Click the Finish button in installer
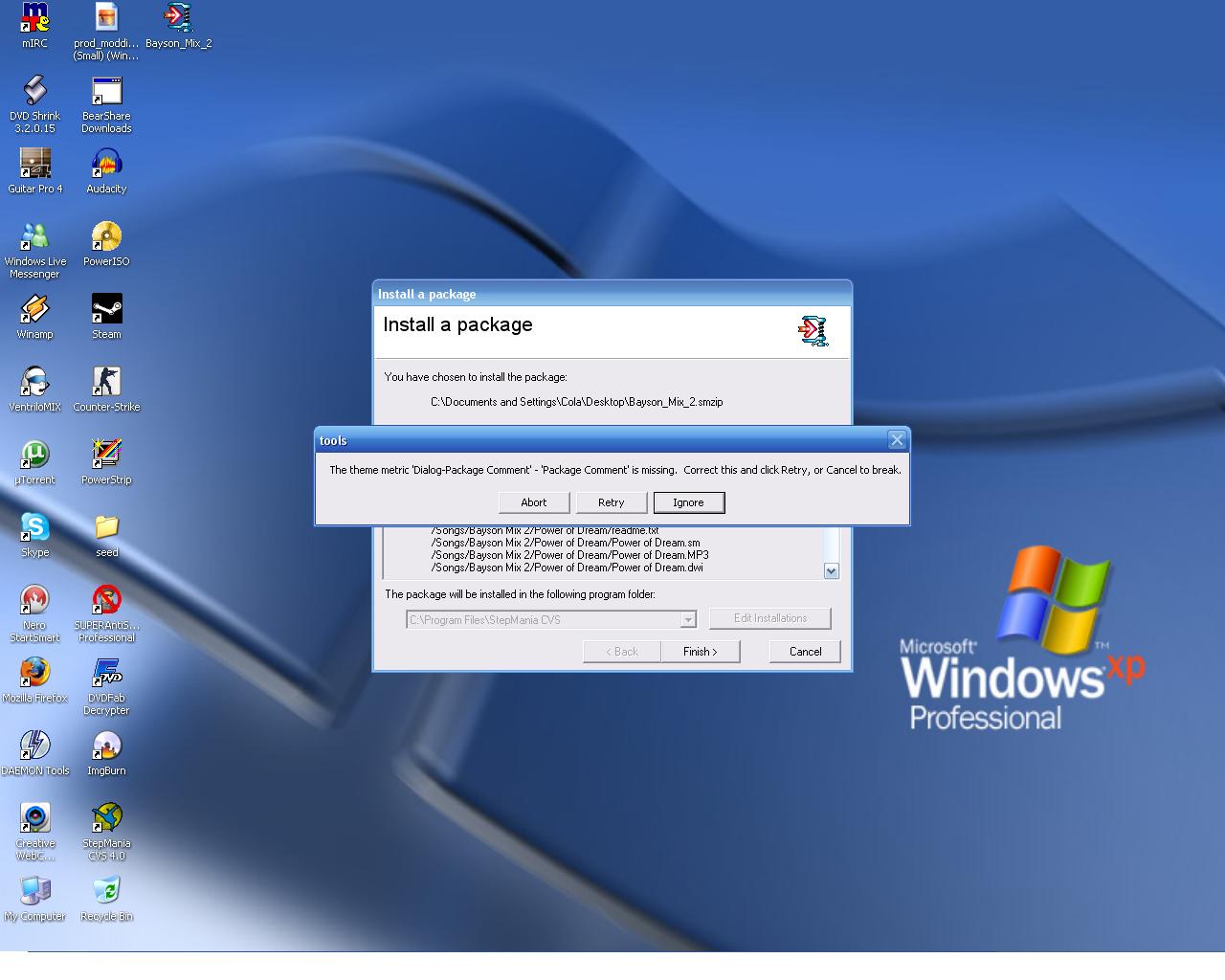Viewport: 1225px width, 980px height. click(x=700, y=652)
